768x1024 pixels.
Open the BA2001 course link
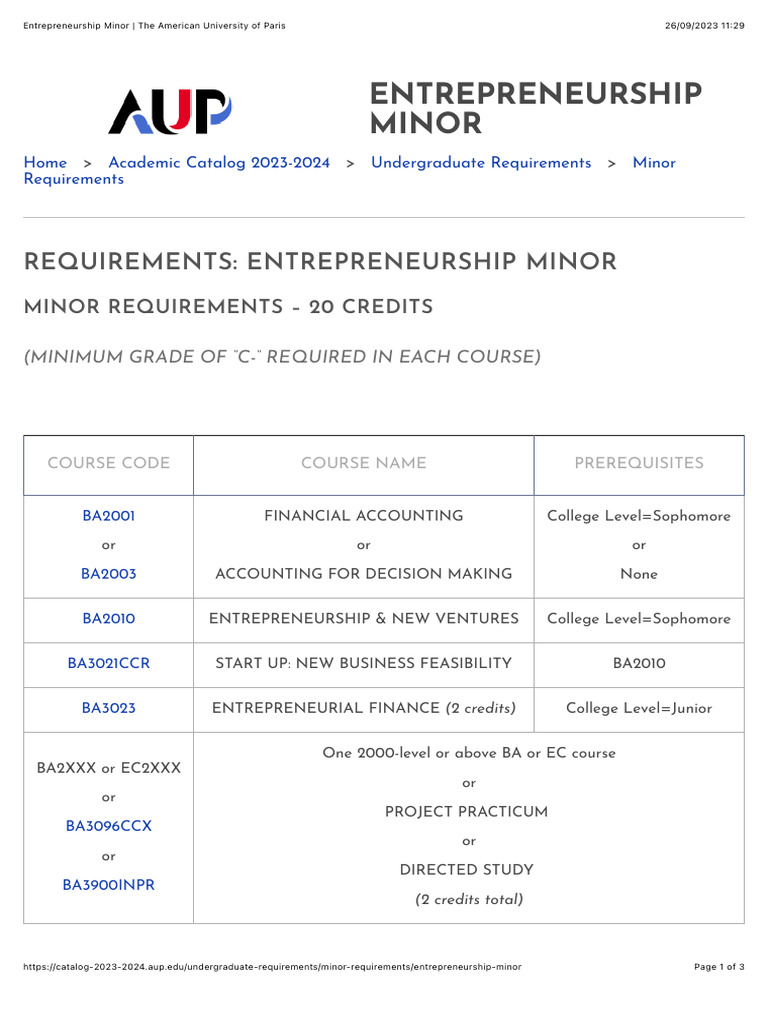click(x=109, y=516)
